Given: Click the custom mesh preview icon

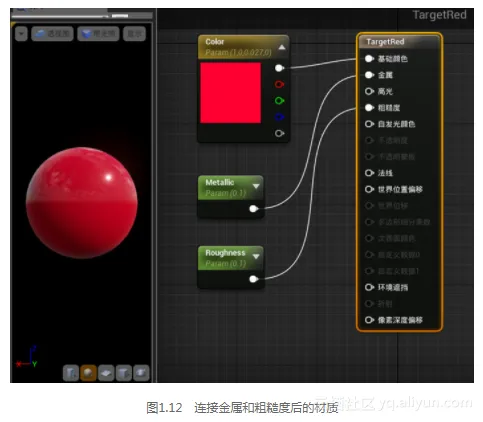Looking at the screenshot, I should tap(141, 373).
